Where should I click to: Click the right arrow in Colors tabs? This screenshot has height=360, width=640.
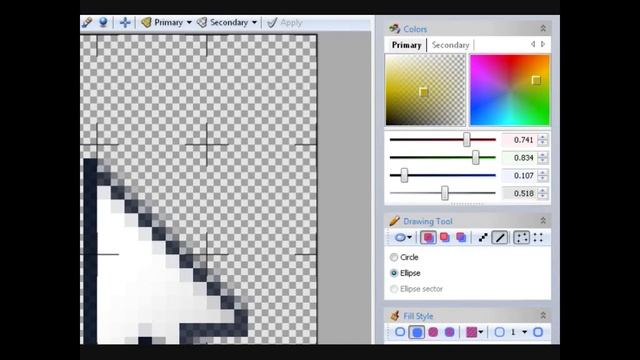pyautogui.click(x=543, y=44)
